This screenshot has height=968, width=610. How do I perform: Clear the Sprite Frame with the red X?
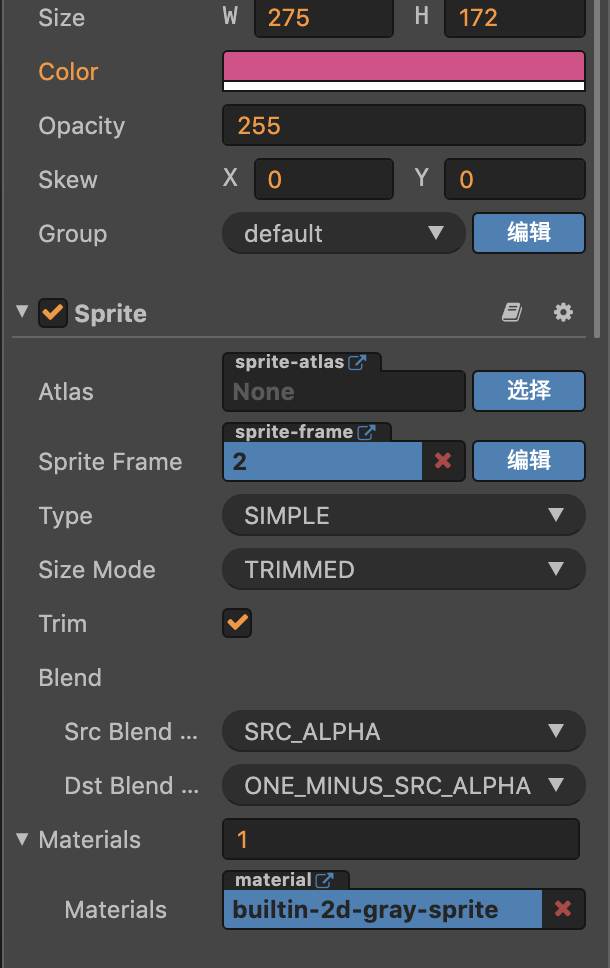click(x=445, y=461)
